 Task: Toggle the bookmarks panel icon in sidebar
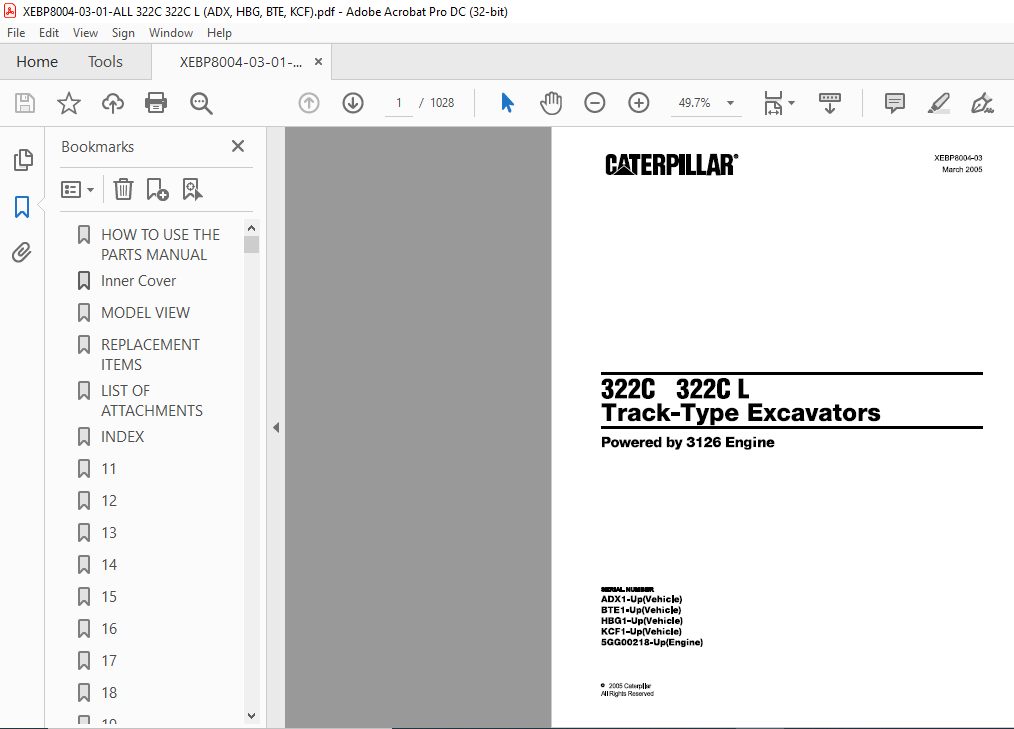[x=22, y=207]
